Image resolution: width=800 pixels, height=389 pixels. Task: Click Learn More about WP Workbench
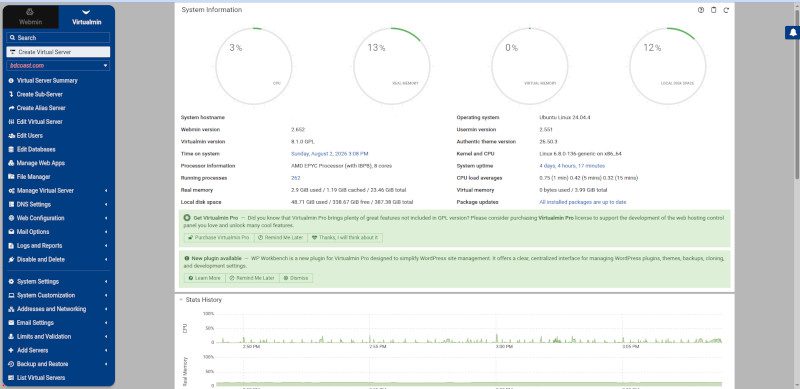coord(204,278)
